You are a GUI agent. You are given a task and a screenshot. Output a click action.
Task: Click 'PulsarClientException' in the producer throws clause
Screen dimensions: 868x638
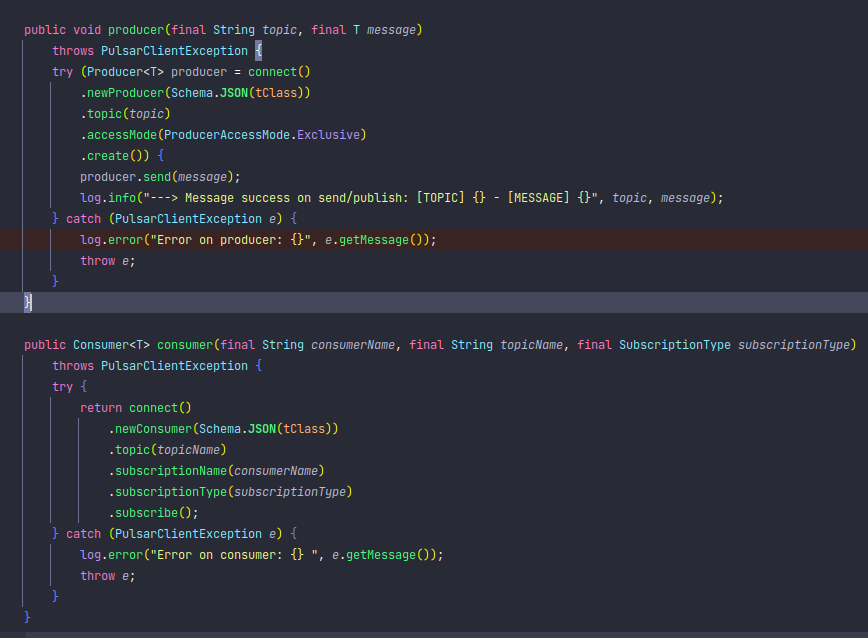174,51
